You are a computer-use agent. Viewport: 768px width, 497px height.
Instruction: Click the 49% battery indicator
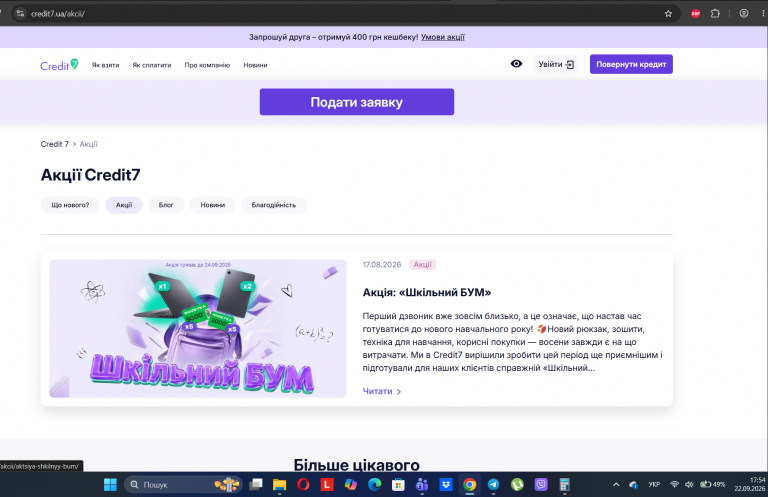click(x=713, y=484)
